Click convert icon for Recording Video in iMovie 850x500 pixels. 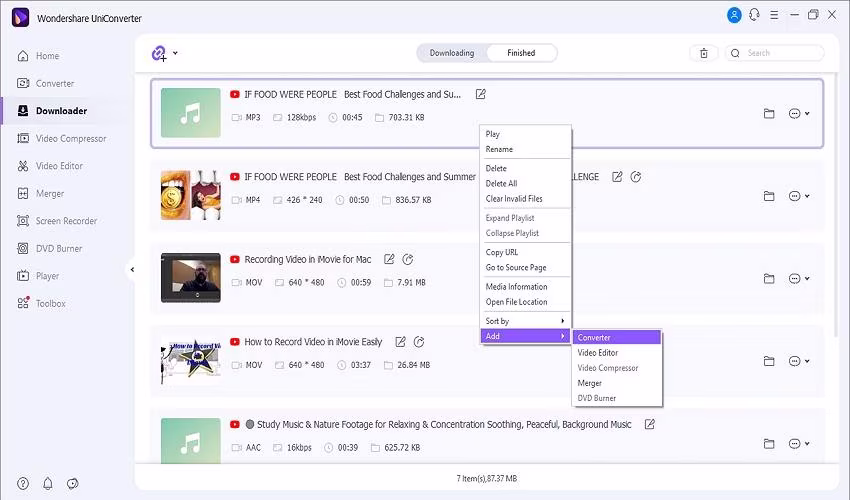408,259
